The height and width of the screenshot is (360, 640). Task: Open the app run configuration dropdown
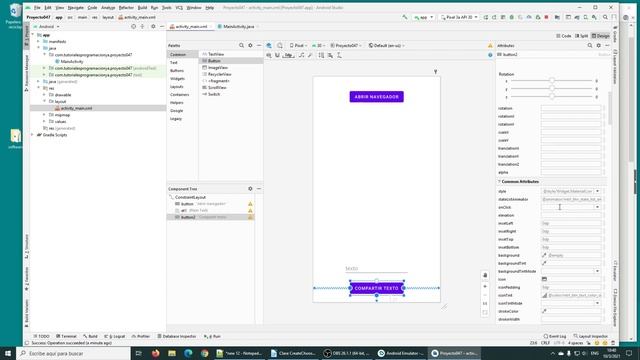[x=424, y=17]
